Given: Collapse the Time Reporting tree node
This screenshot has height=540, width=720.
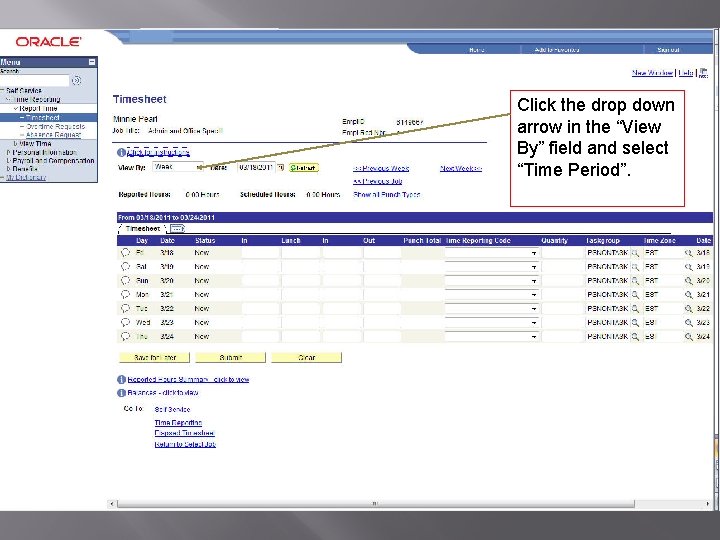Looking at the screenshot, I should (8, 99).
